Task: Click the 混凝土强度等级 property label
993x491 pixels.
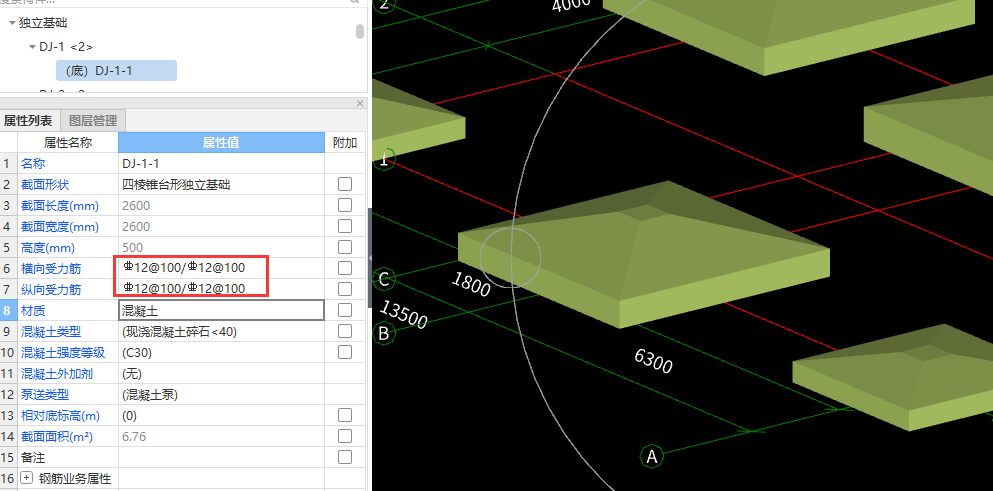Action: tap(63, 352)
